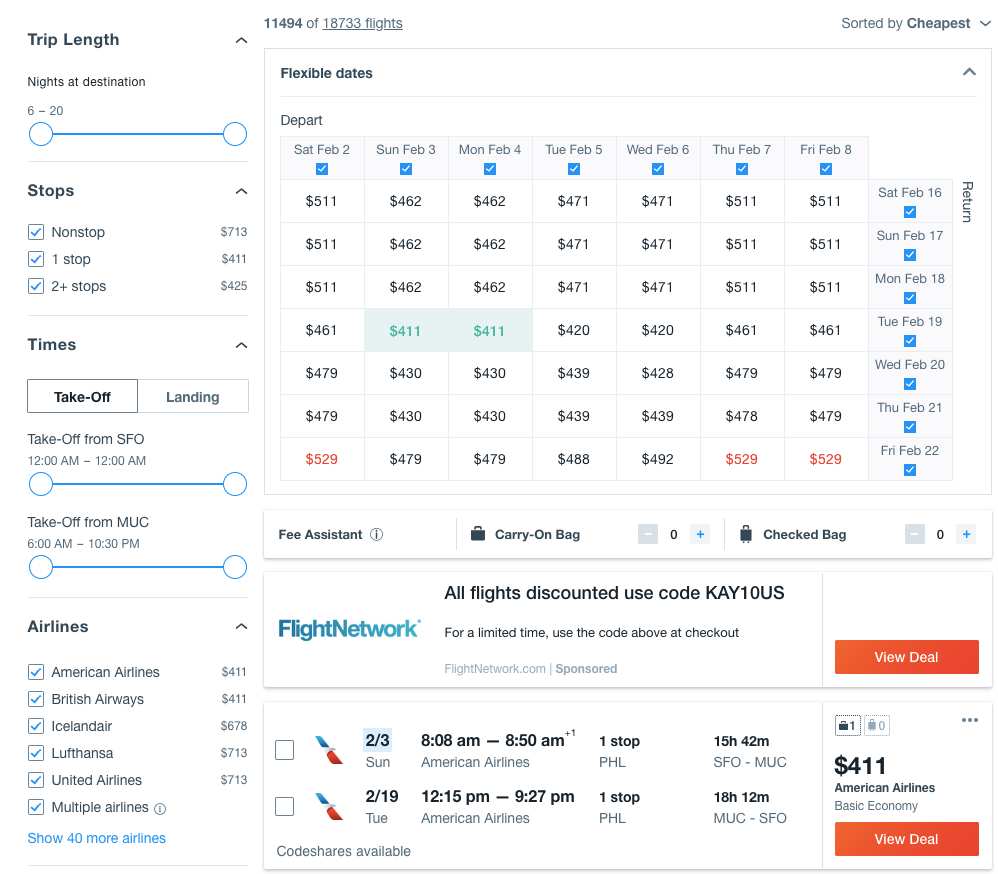The image size is (998, 874).
Task: Increase Carry-On Bag count
Action: pyautogui.click(x=700, y=534)
